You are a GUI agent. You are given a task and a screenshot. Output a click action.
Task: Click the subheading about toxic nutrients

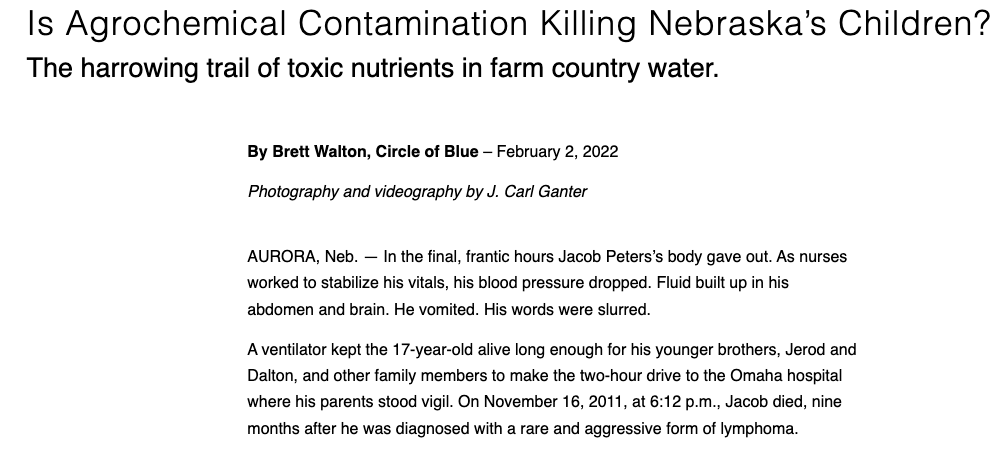[372, 71]
